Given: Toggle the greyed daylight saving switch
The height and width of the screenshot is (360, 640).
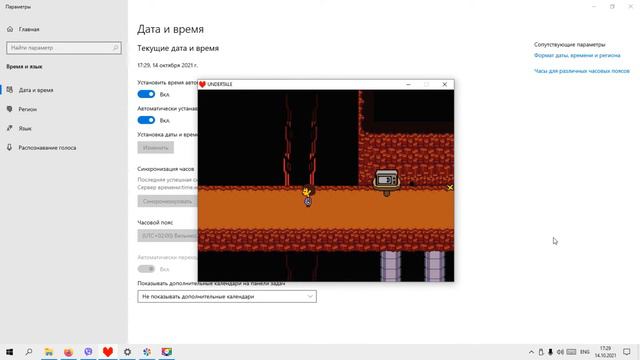Looking at the screenshot, I should (x=146, y=269).
